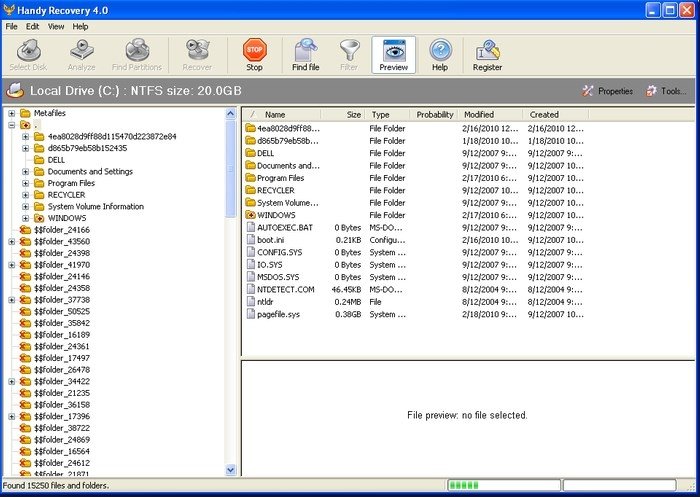
Task: Open the Help menu
Action: click(x=80, y=26)
